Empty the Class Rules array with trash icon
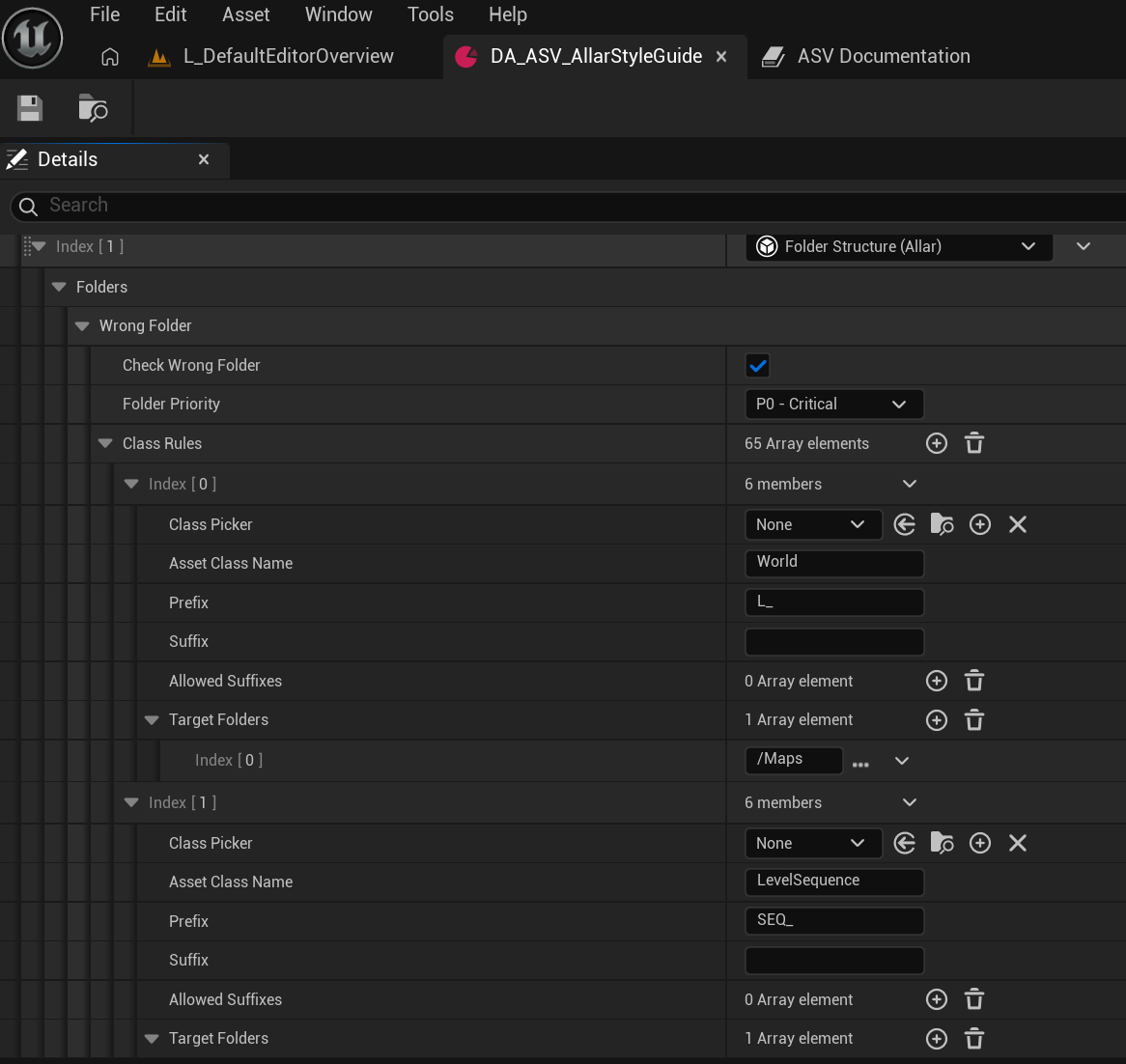The height and width of the screenshot is (1064, 1126). pos(973,444)
